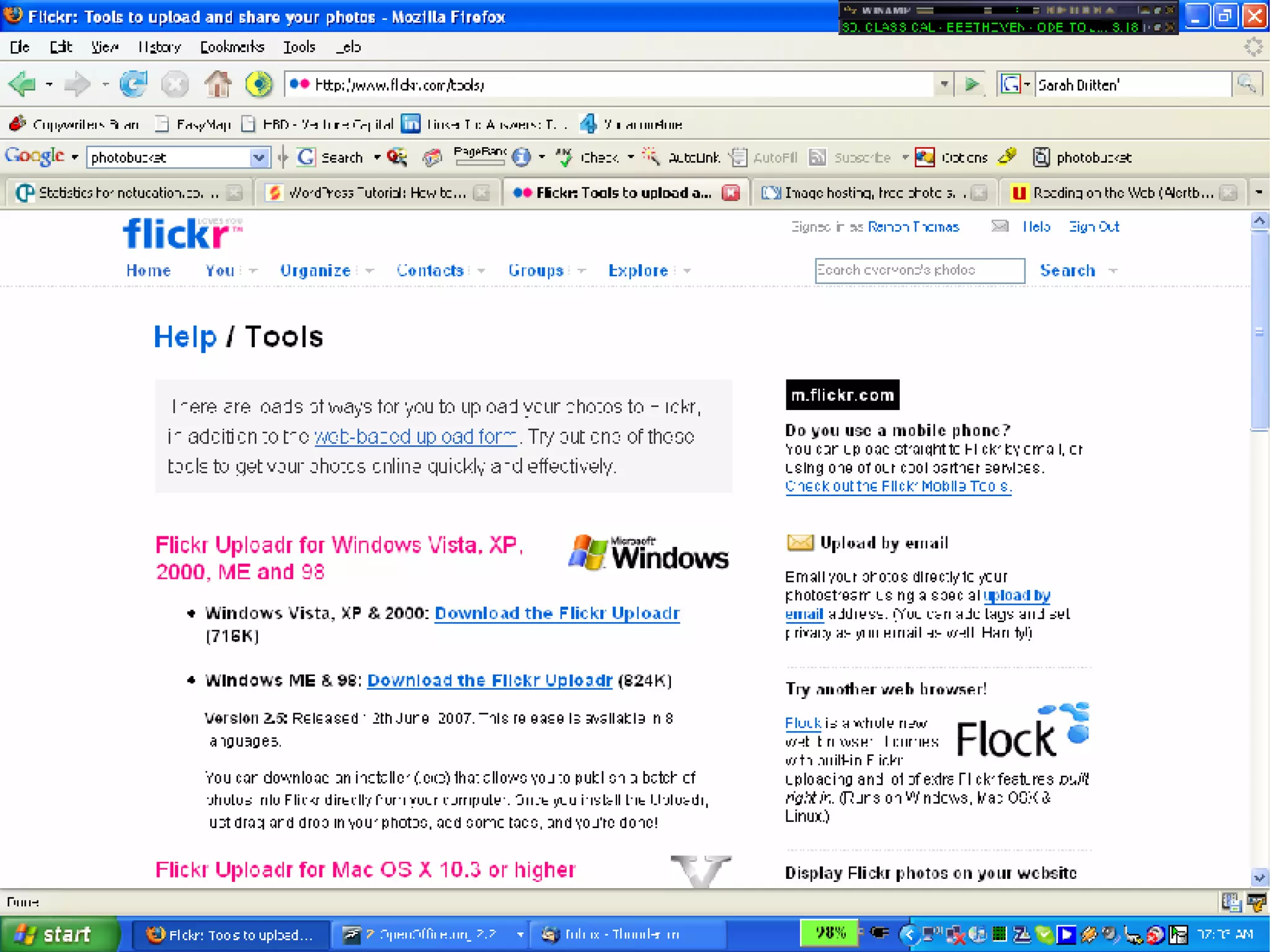This screenshot has width=1270, height=952.
Task: Expand the Google toolbar search box dropdown
Action: coord(259,158)
